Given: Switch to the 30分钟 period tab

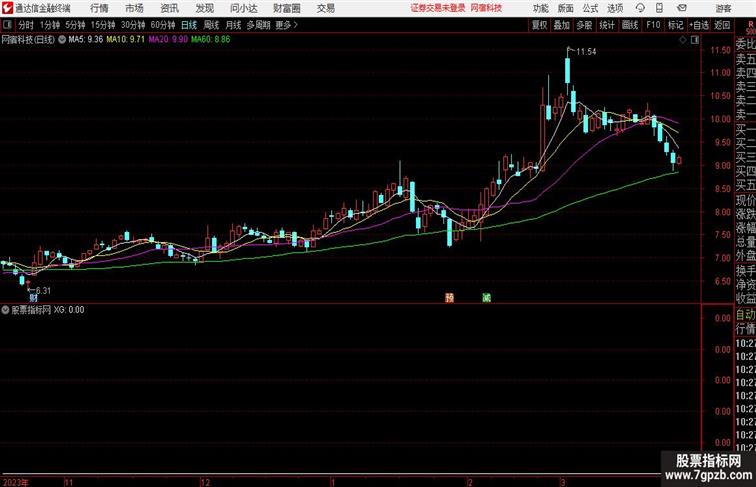Looking at the screenshot, I should coord(133,25).
